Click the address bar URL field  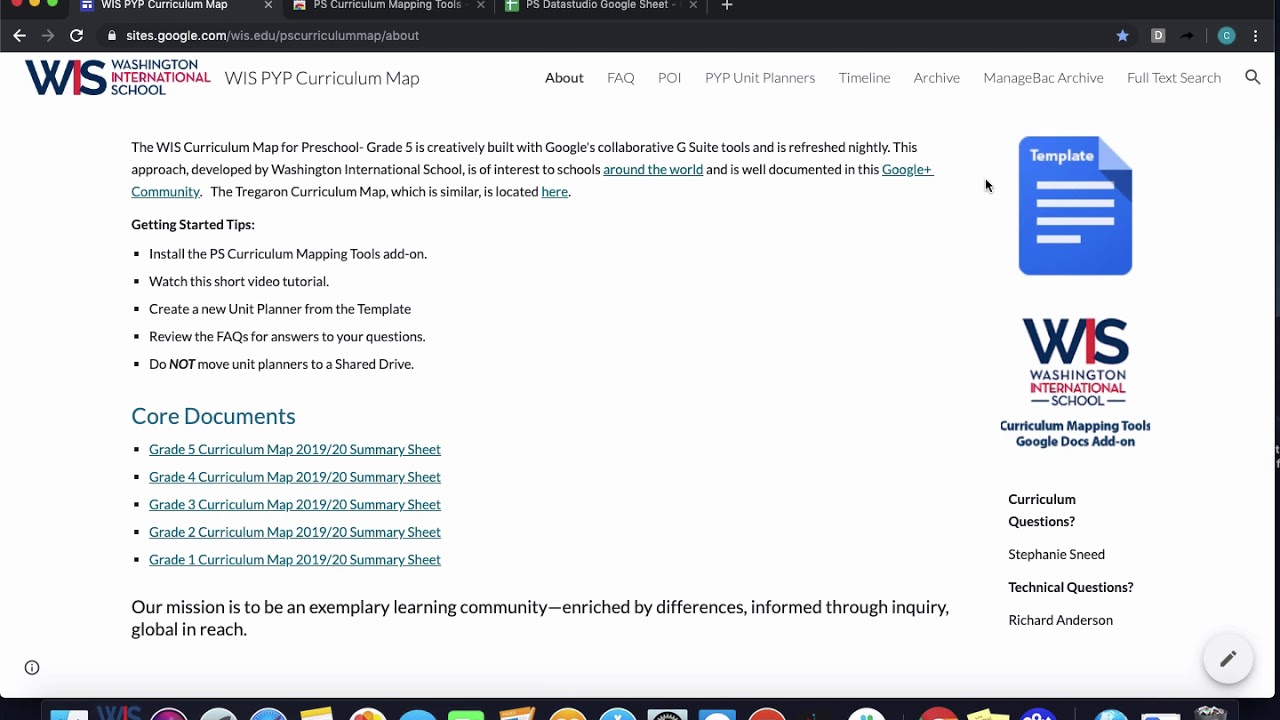pos(600,35)
